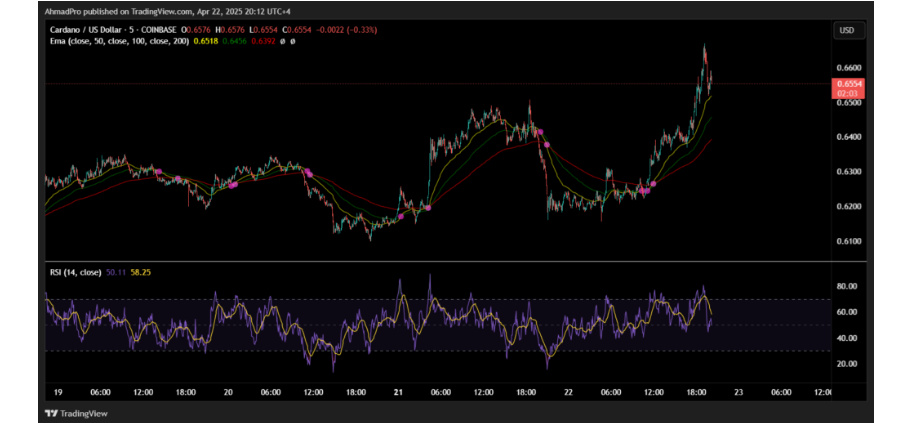
Task: Click the 0.6300 price axis label
Action: coord(847,172)
